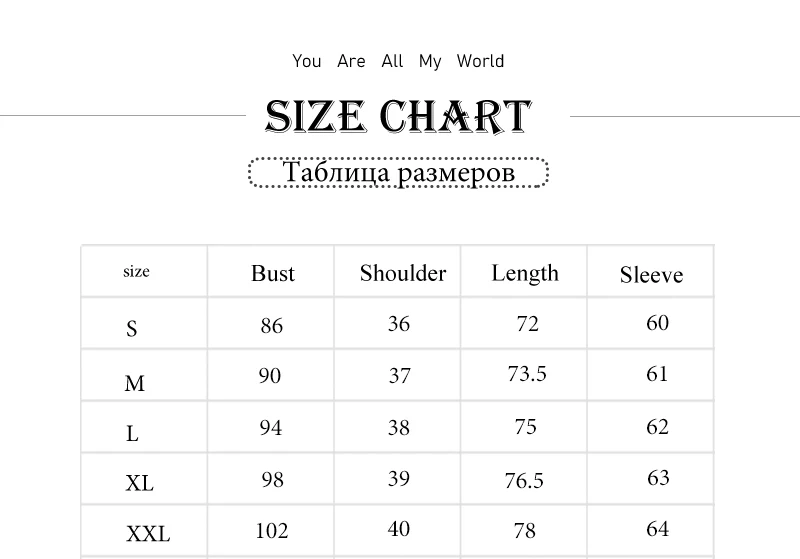Click the XXL size row label
The width and height of the screenshot is (800, 559).
click(148, 534)
